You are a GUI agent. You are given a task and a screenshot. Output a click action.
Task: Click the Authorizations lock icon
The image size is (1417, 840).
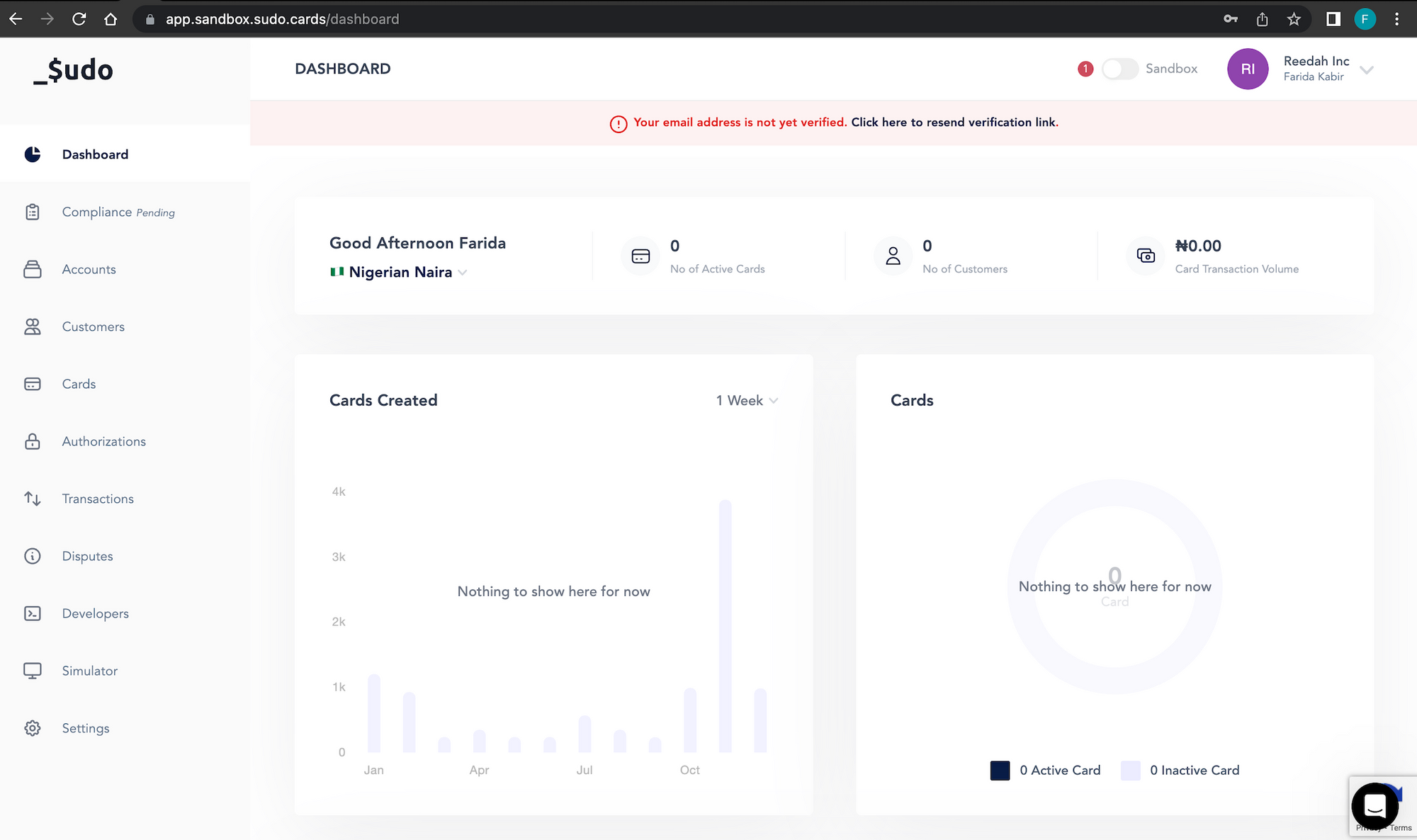(31, 441)
